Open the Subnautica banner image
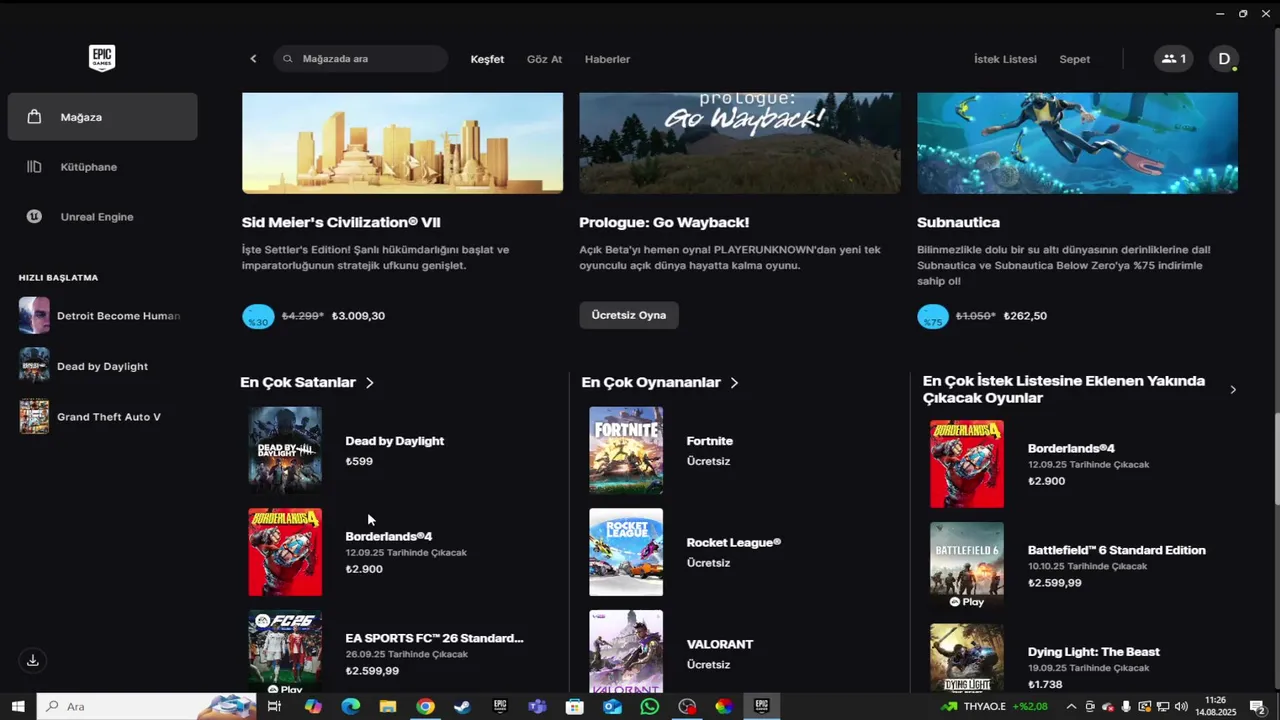This screenshot has width=1280, height=720. pyautogui.click(x=1077, y=142)
